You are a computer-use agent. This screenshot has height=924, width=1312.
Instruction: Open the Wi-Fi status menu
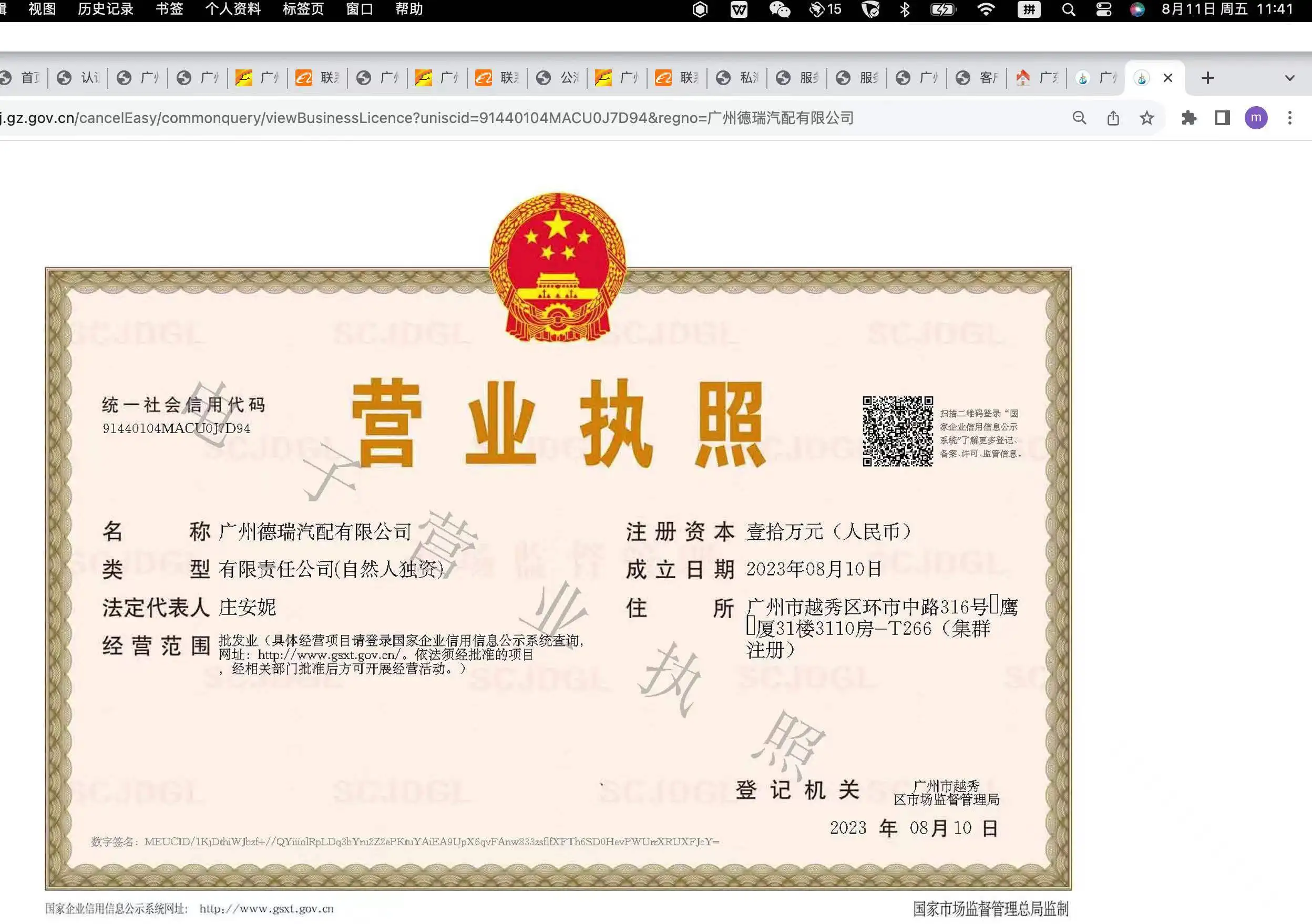(x=986, y=9)
